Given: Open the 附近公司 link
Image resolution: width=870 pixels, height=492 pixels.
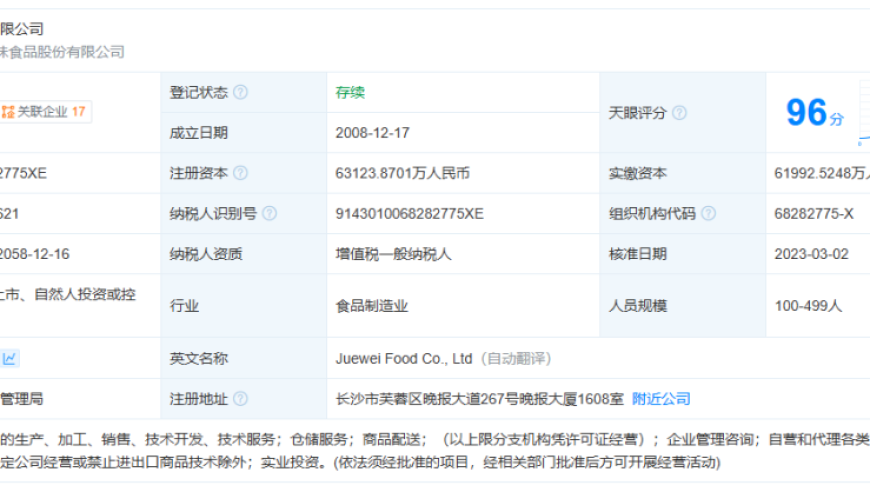Looking at the screenshot, I should [x=661, y=399].
